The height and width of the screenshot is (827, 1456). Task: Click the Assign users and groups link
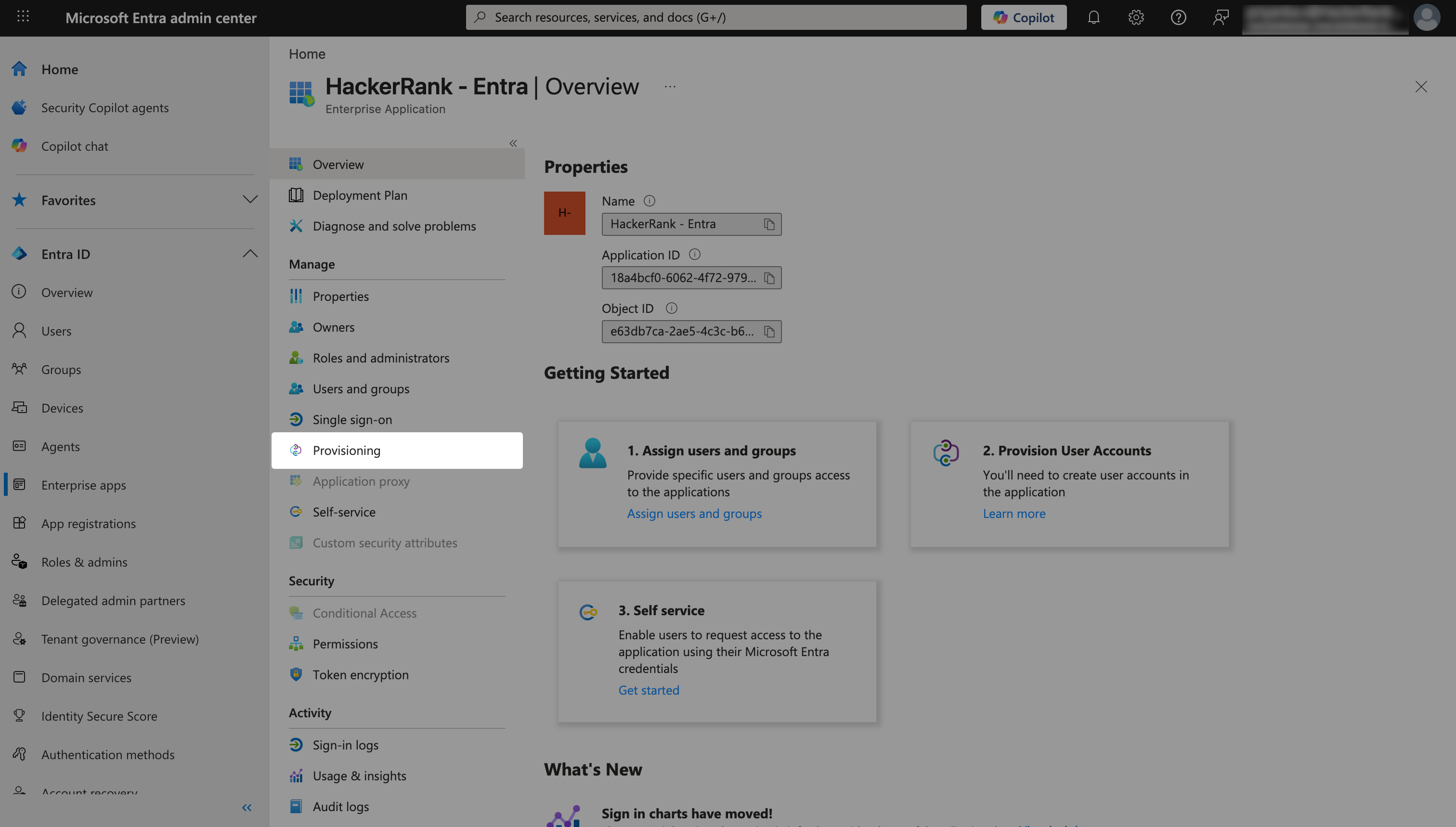coord(694,514)
